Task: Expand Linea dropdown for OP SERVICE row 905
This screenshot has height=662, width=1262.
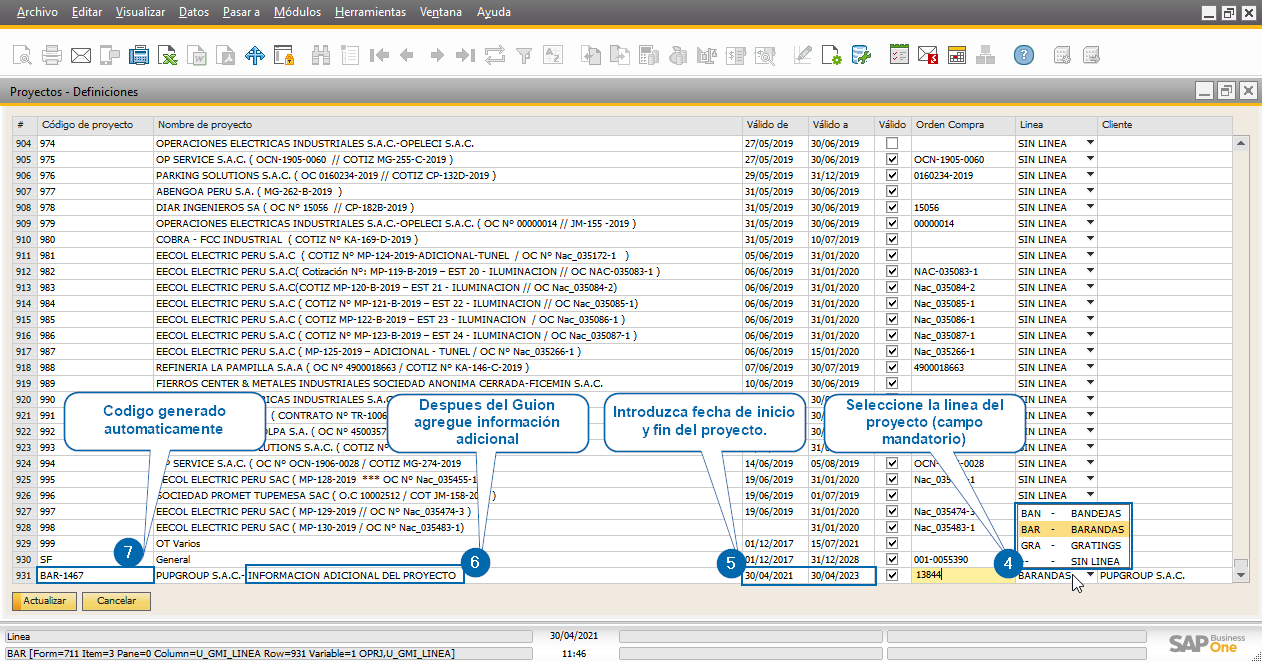Action: pos(1090,159)
